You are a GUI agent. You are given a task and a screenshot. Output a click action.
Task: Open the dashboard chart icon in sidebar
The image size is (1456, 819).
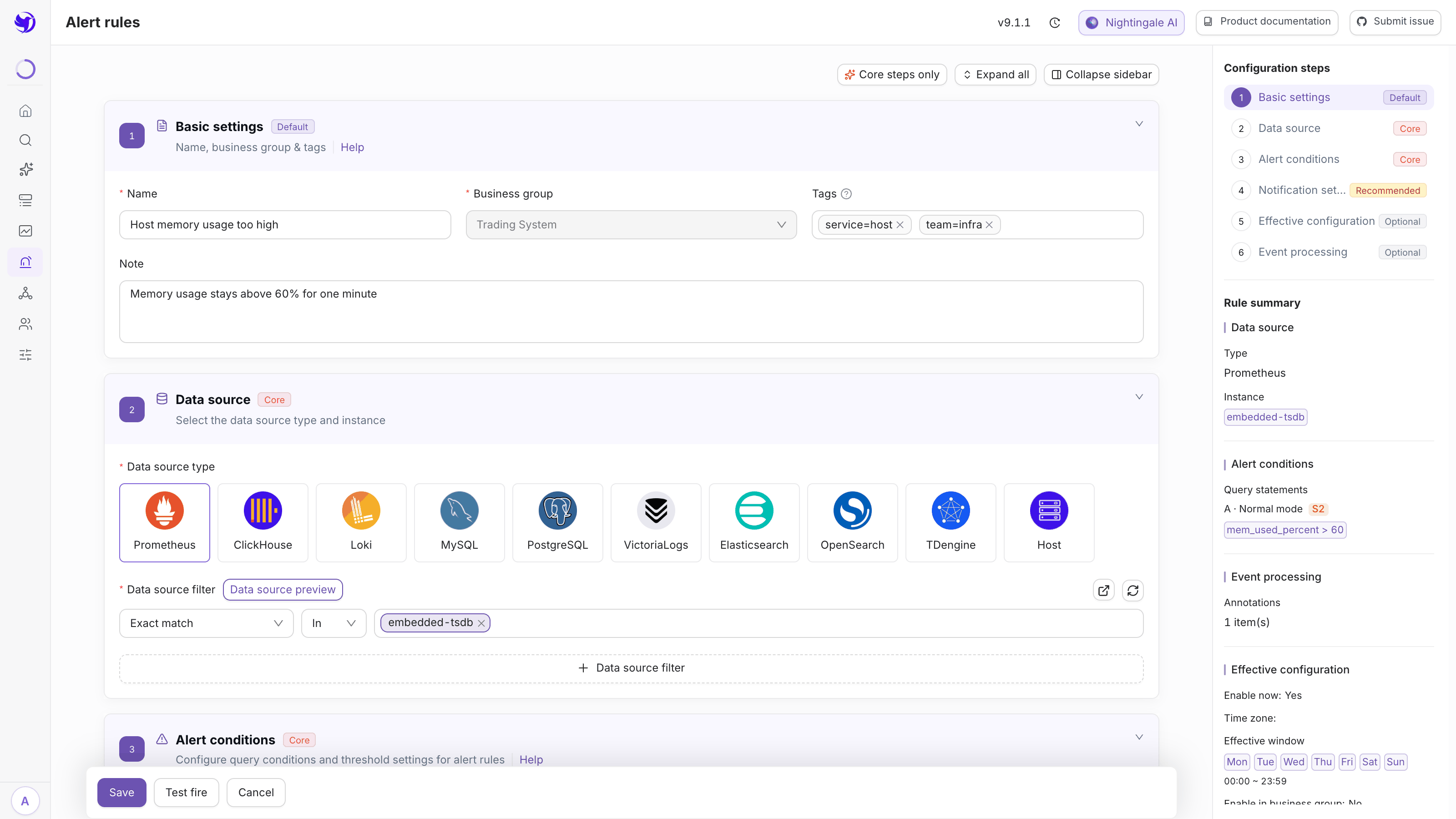[25, 231]
